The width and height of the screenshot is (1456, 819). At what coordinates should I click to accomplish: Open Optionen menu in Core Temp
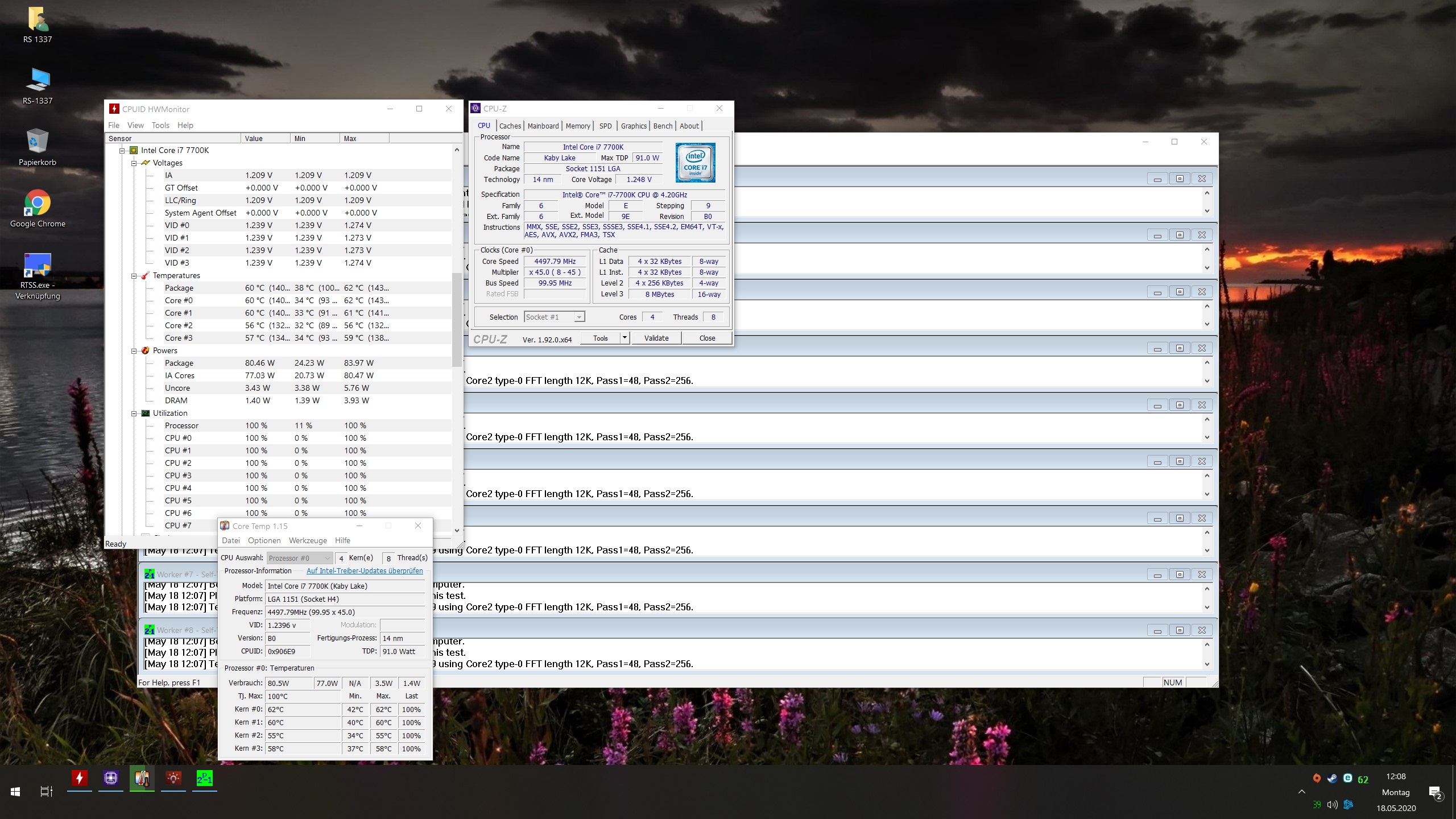pos(264,541)
